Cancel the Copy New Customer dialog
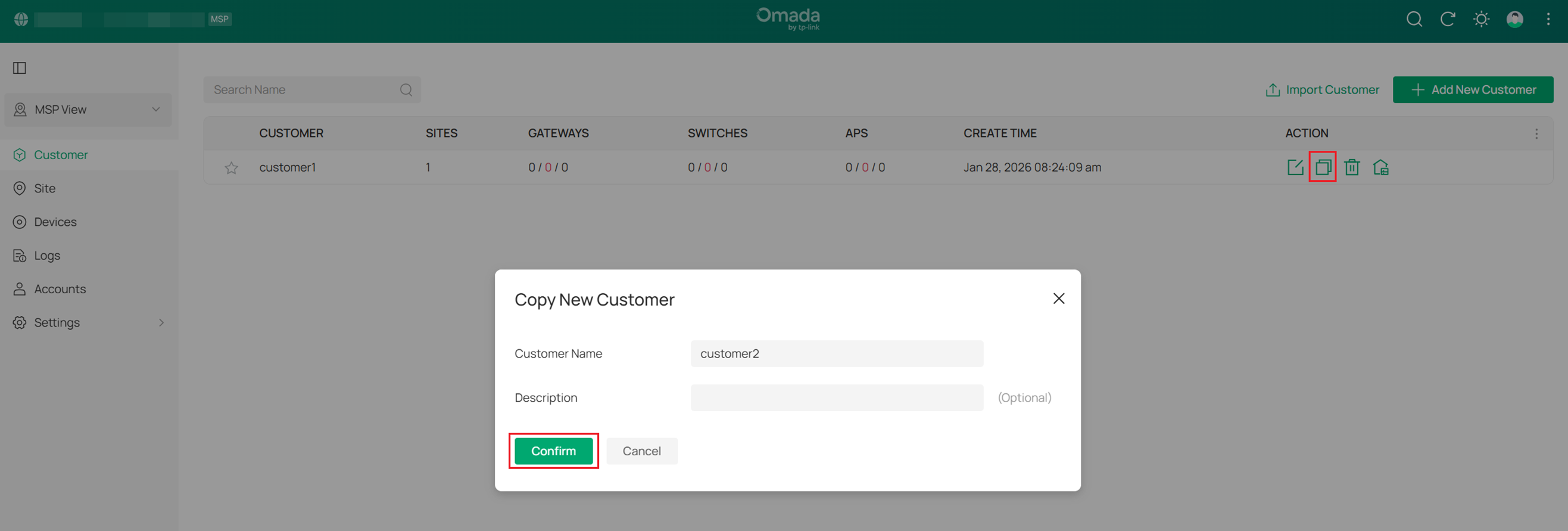The image size is (1568, 531). [x=641, y=451]
